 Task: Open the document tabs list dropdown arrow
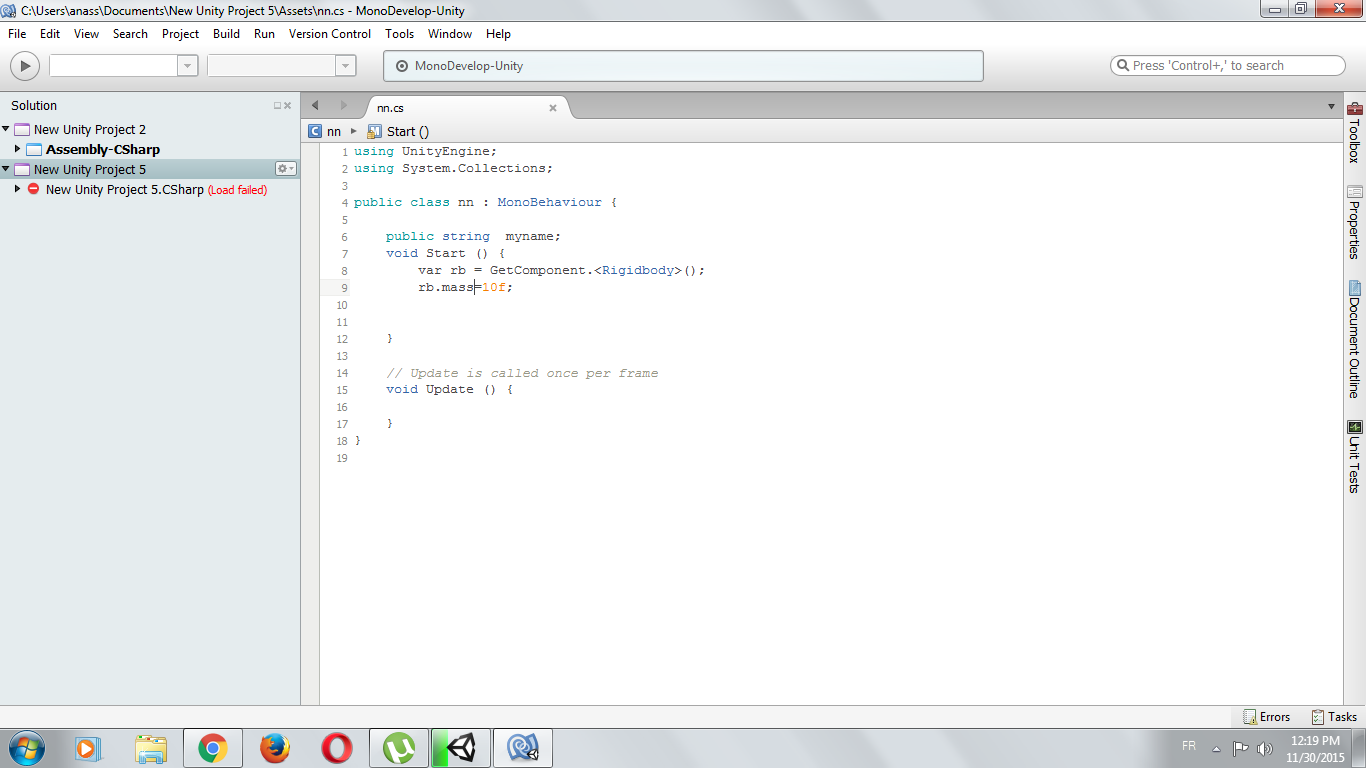point(1331,107)
